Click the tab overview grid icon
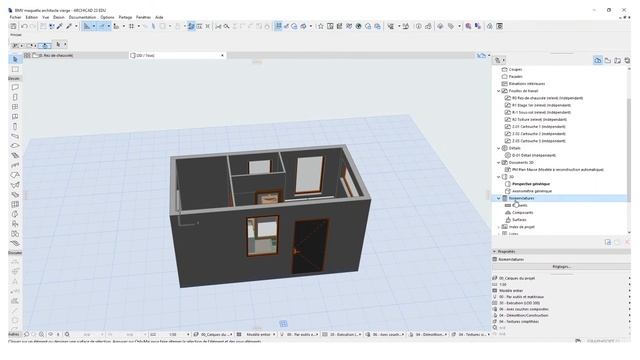The width and height of the screenshot is (640, 360). tap(27, 55)
